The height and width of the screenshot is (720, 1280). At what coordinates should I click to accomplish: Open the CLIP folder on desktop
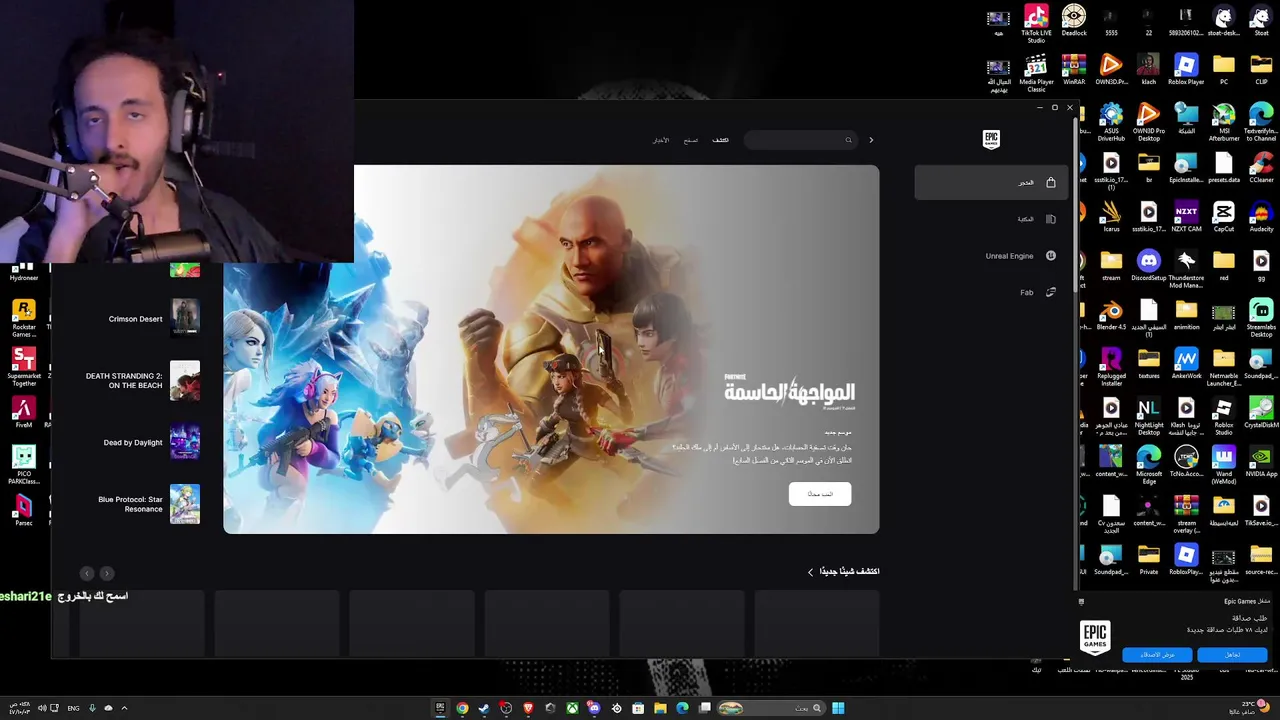pos(1261,70)
